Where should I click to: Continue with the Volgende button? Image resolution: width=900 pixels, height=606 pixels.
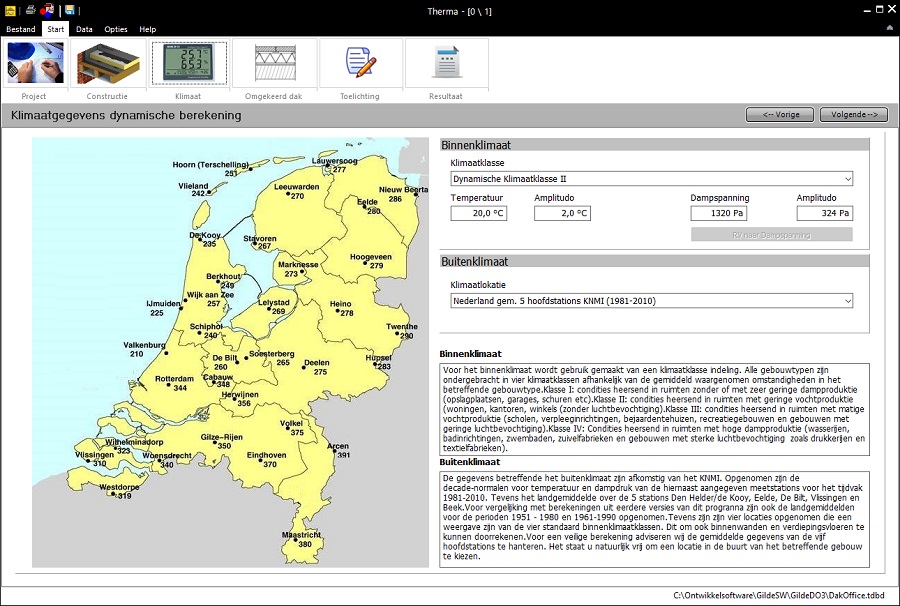854,115
